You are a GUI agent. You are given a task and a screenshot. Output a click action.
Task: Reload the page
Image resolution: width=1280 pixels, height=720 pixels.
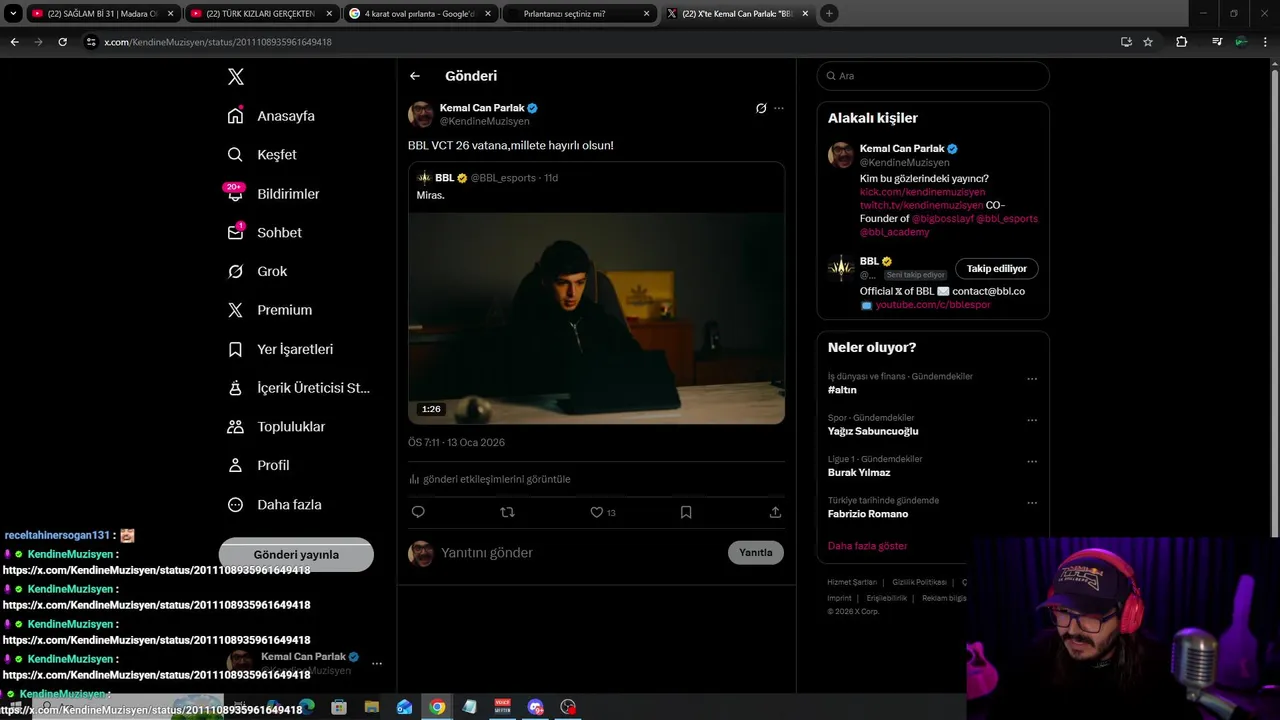[62, 42]
